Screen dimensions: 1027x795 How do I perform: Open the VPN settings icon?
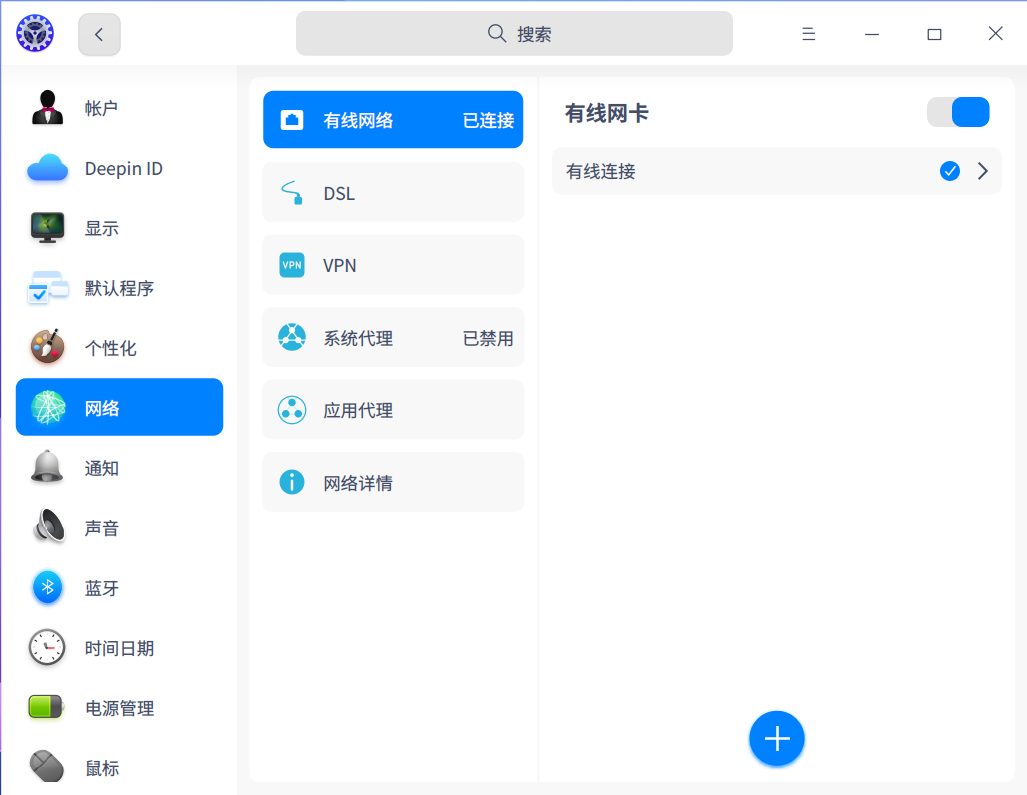(291, 264)
